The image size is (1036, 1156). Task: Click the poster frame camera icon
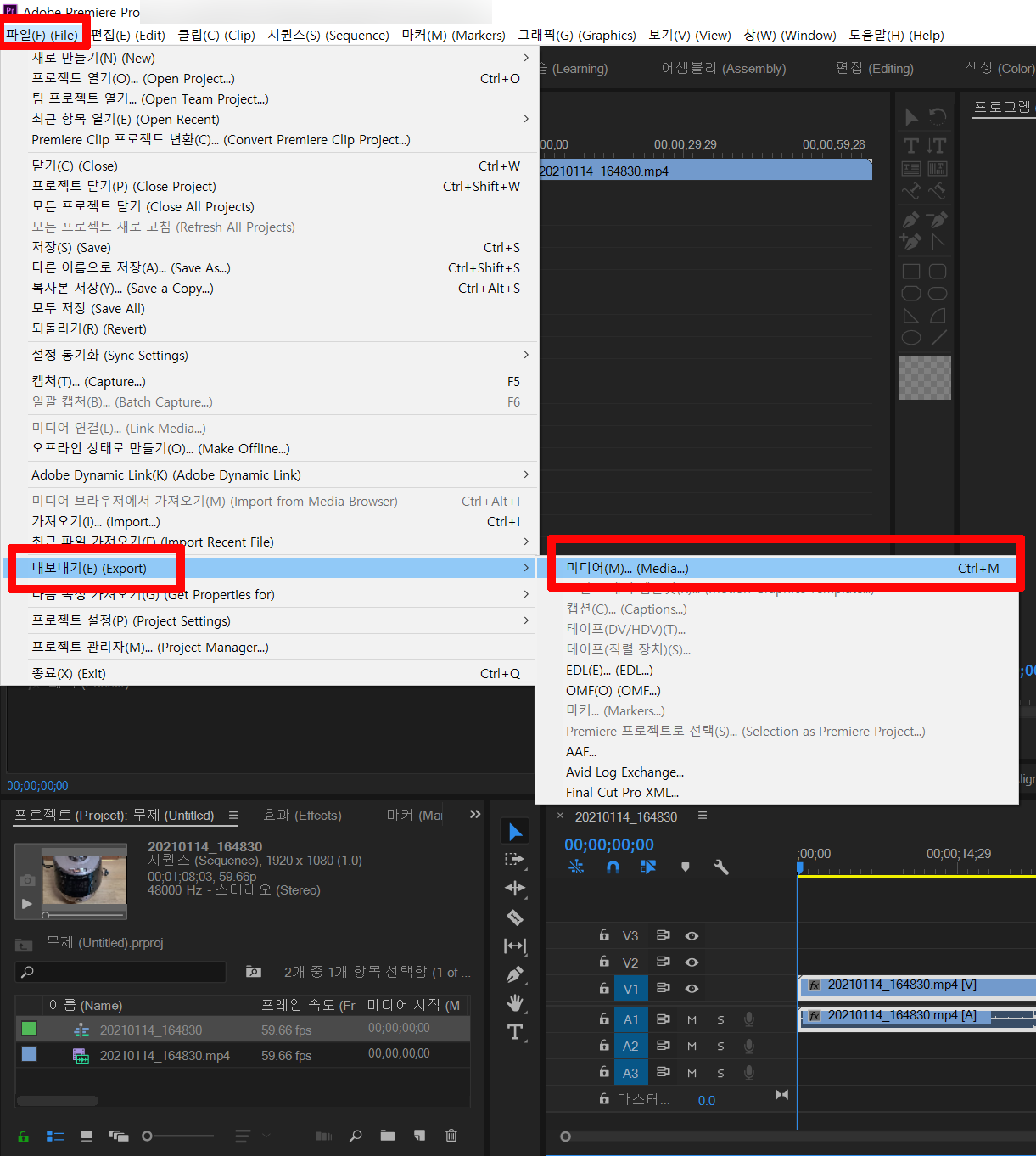point(27,880)
